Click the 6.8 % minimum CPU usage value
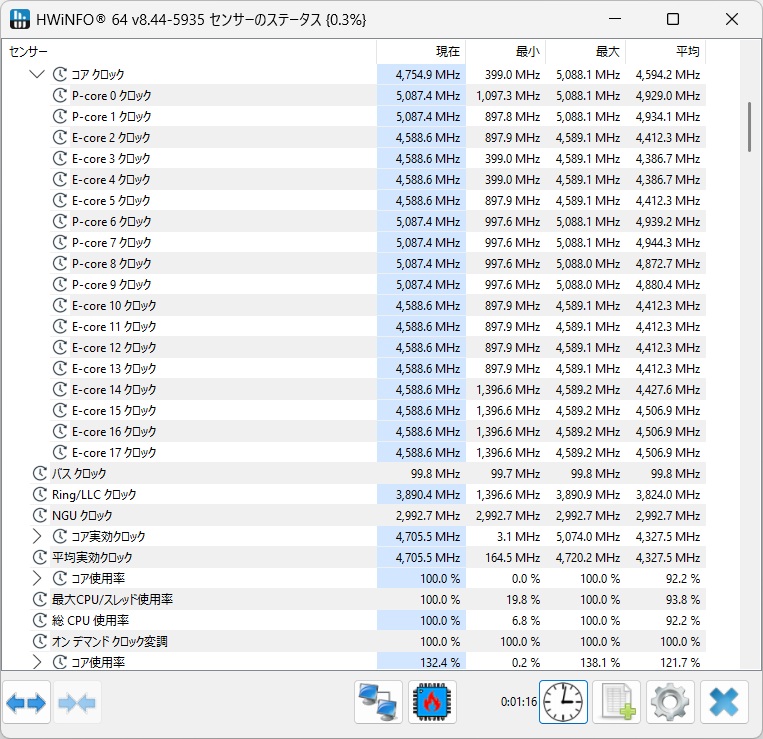Screen dimensions: 763x739 (x=526, y=620)
